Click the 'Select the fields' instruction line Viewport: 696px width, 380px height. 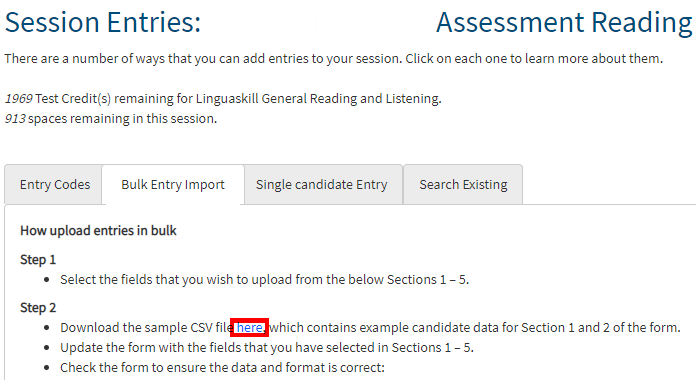tap(265, 280)
